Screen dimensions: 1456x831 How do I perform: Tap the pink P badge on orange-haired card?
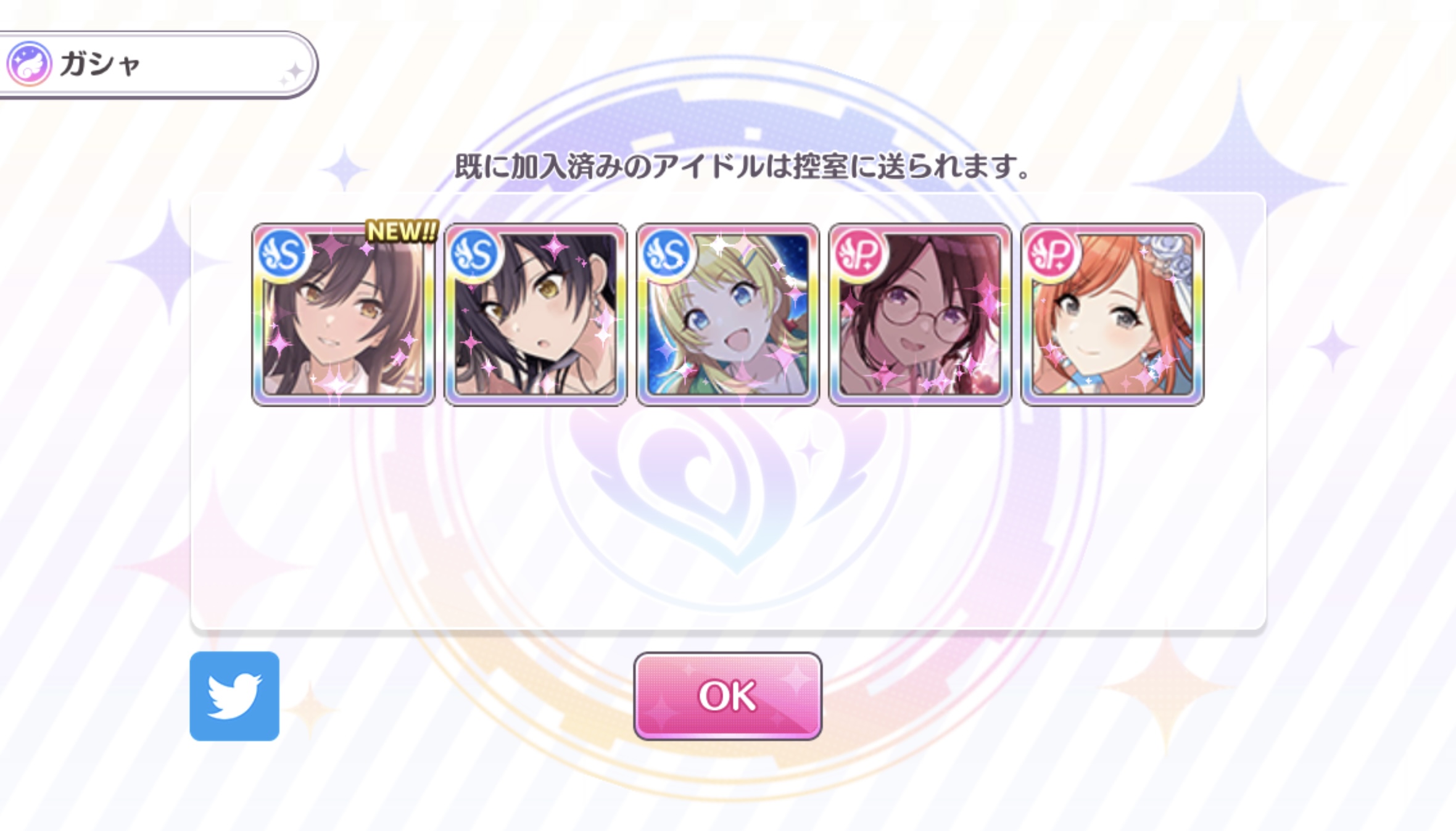1051,254
